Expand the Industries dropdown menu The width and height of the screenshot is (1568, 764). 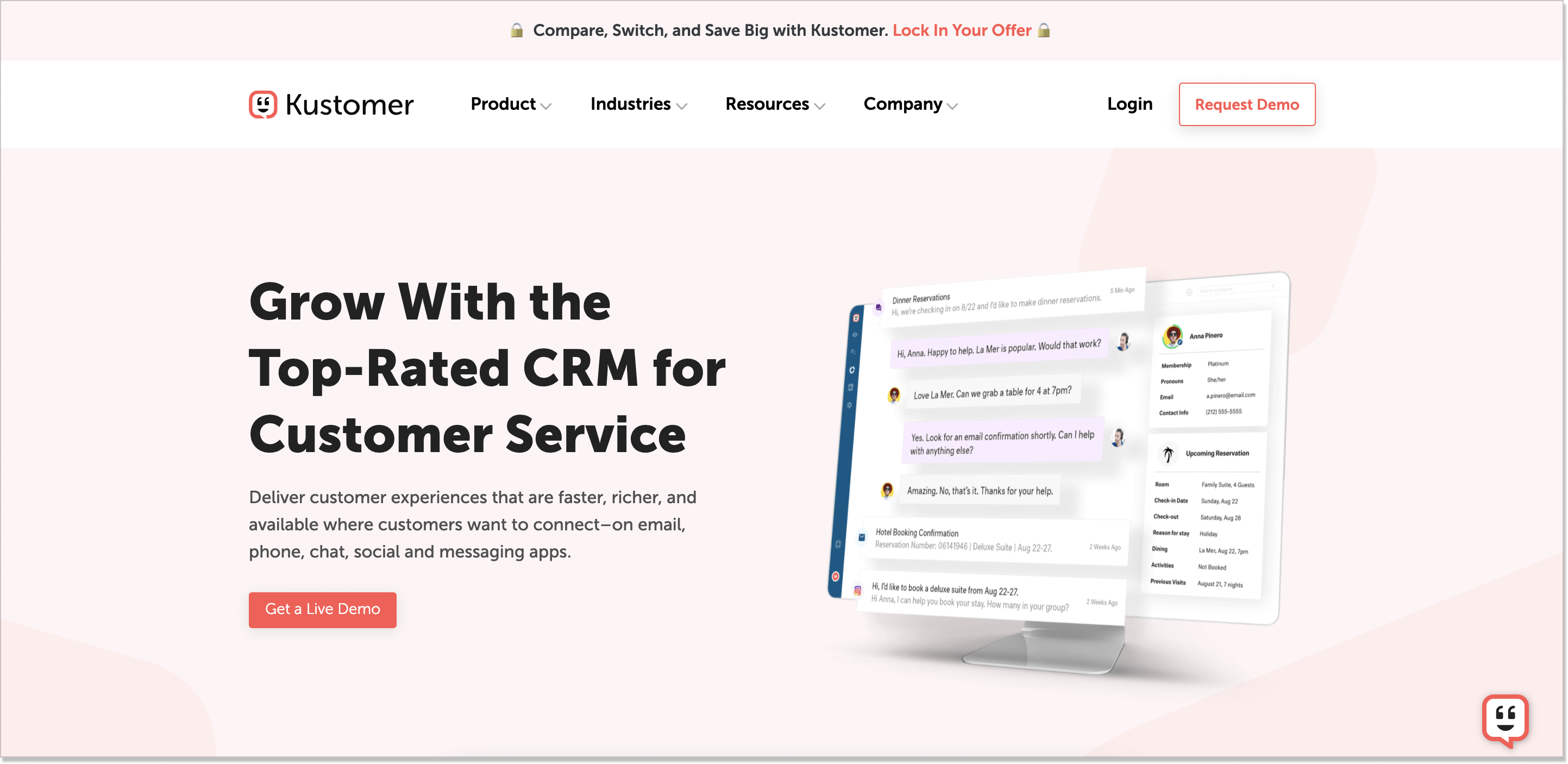637,104
